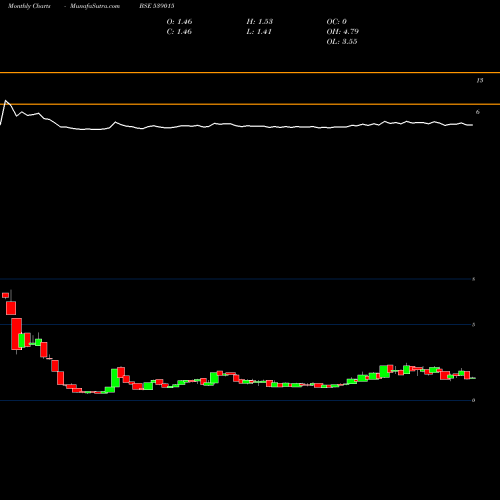Image resolution: width=500 pixels, height=500 pixels.
Task: Click the open value O: 1.46
Action: [179, 22]
